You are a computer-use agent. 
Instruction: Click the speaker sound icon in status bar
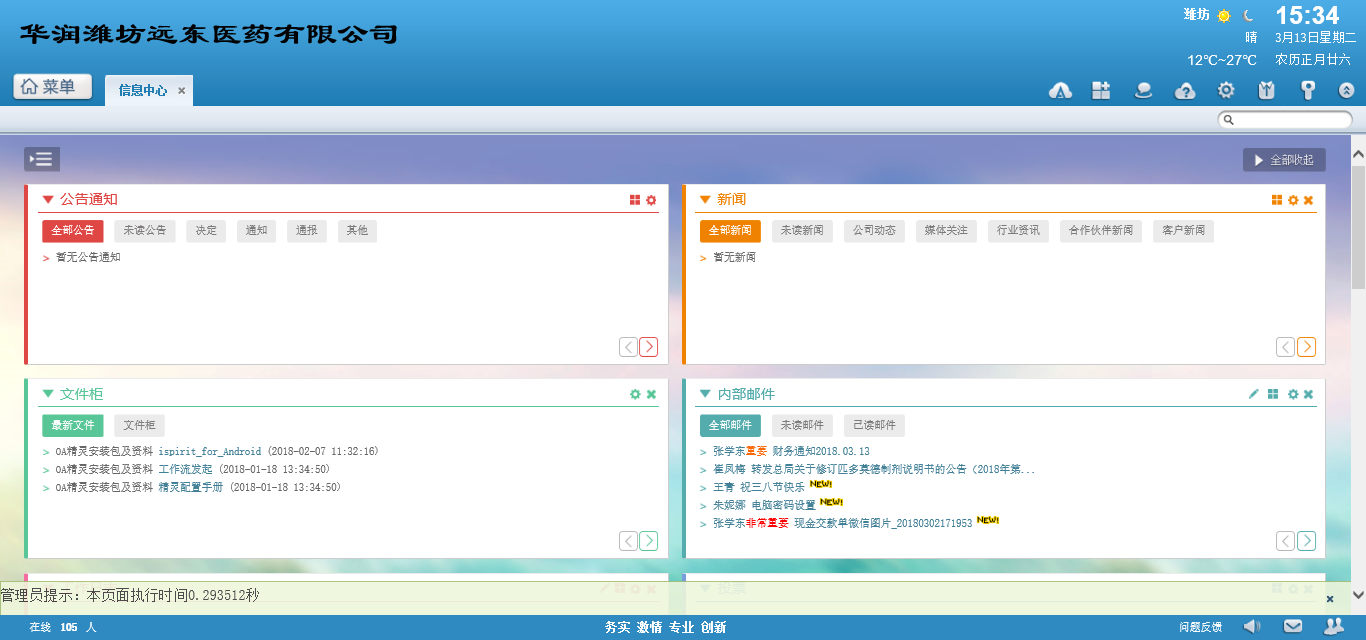point(1252,626)
